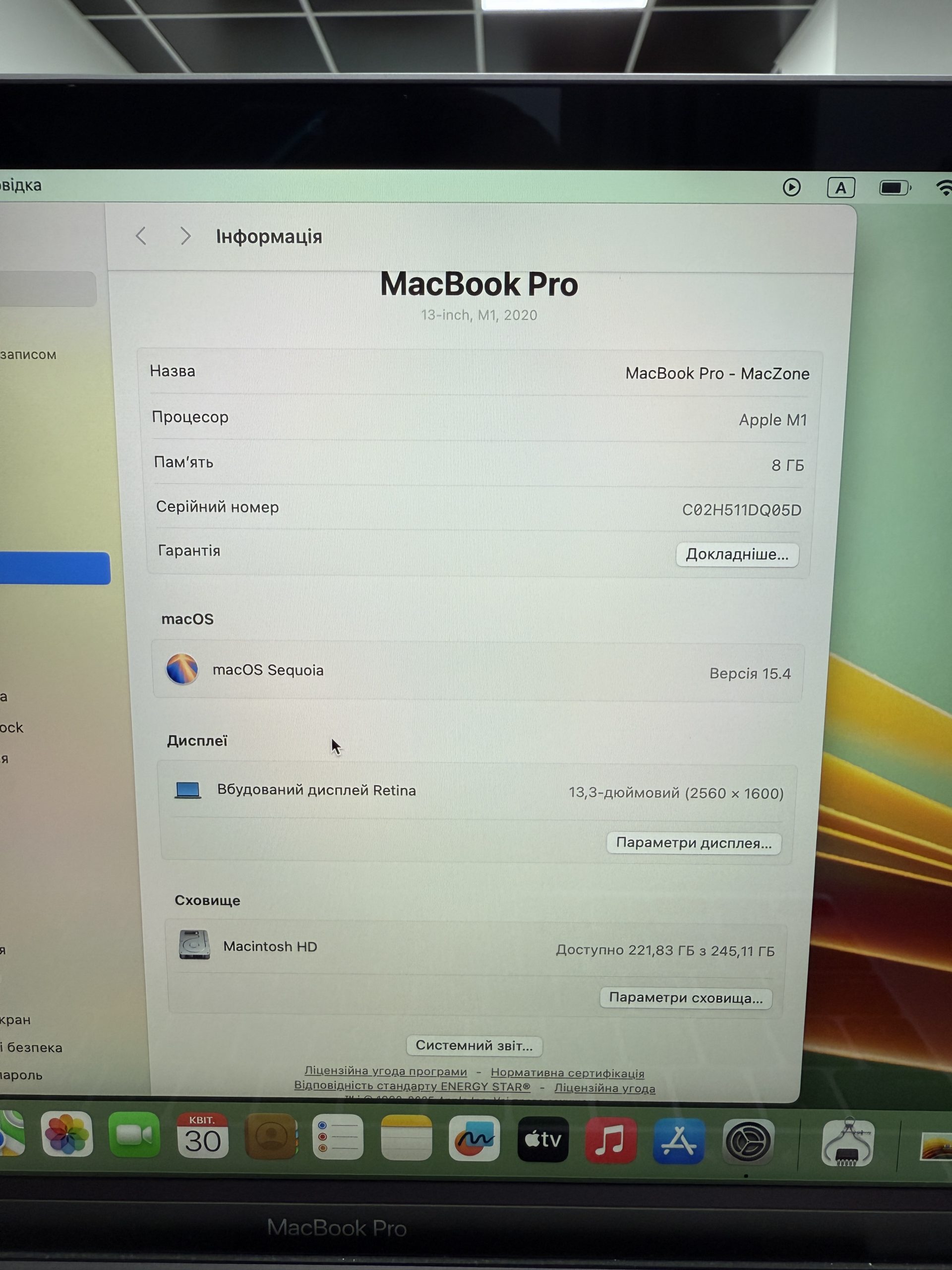The width and height of the screenshot is (952, 1270).
Task: Click the 13,3-дюймовий display size text
Action: [x=676, y=793]
